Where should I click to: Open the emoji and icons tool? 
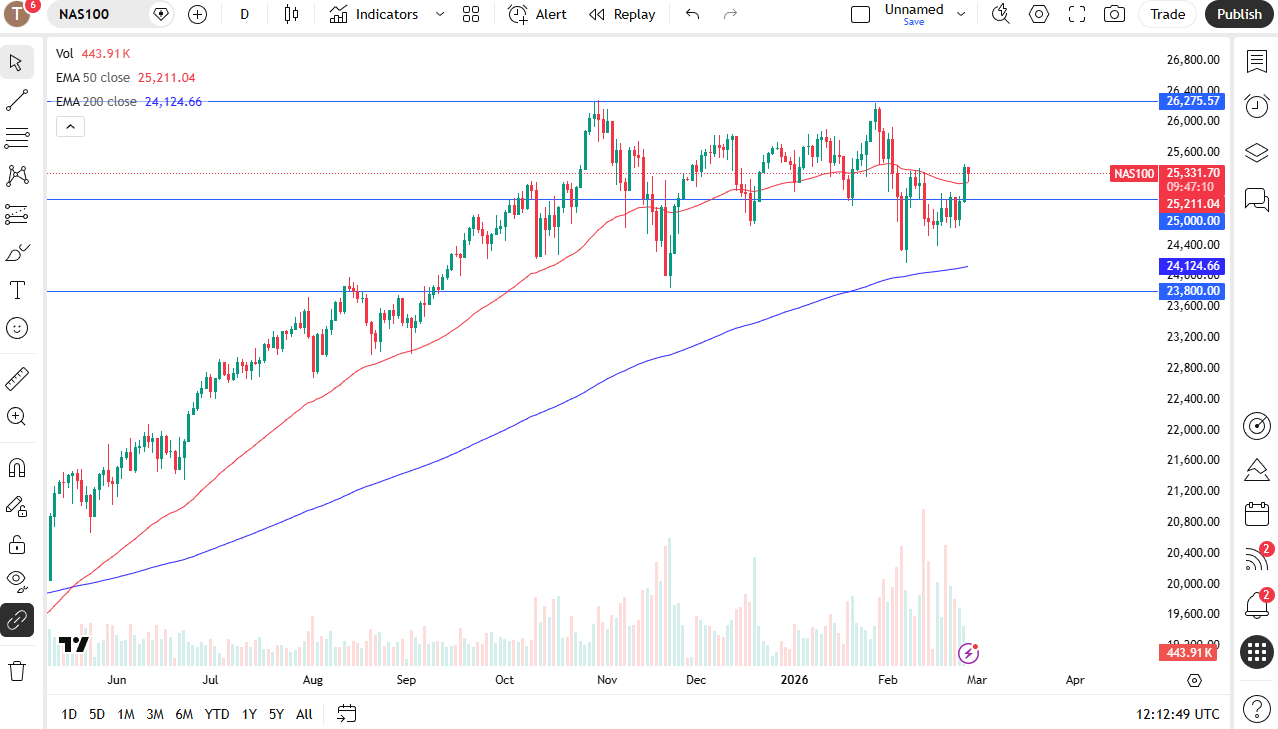click(16, 328)
